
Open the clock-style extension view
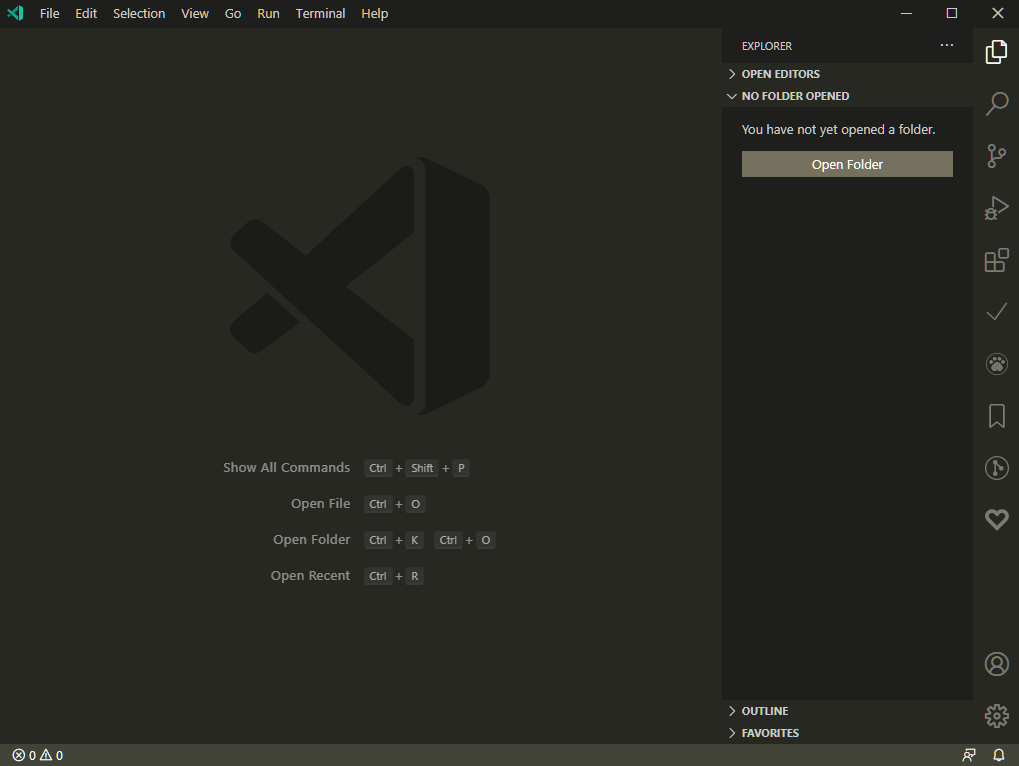(995, 467)
